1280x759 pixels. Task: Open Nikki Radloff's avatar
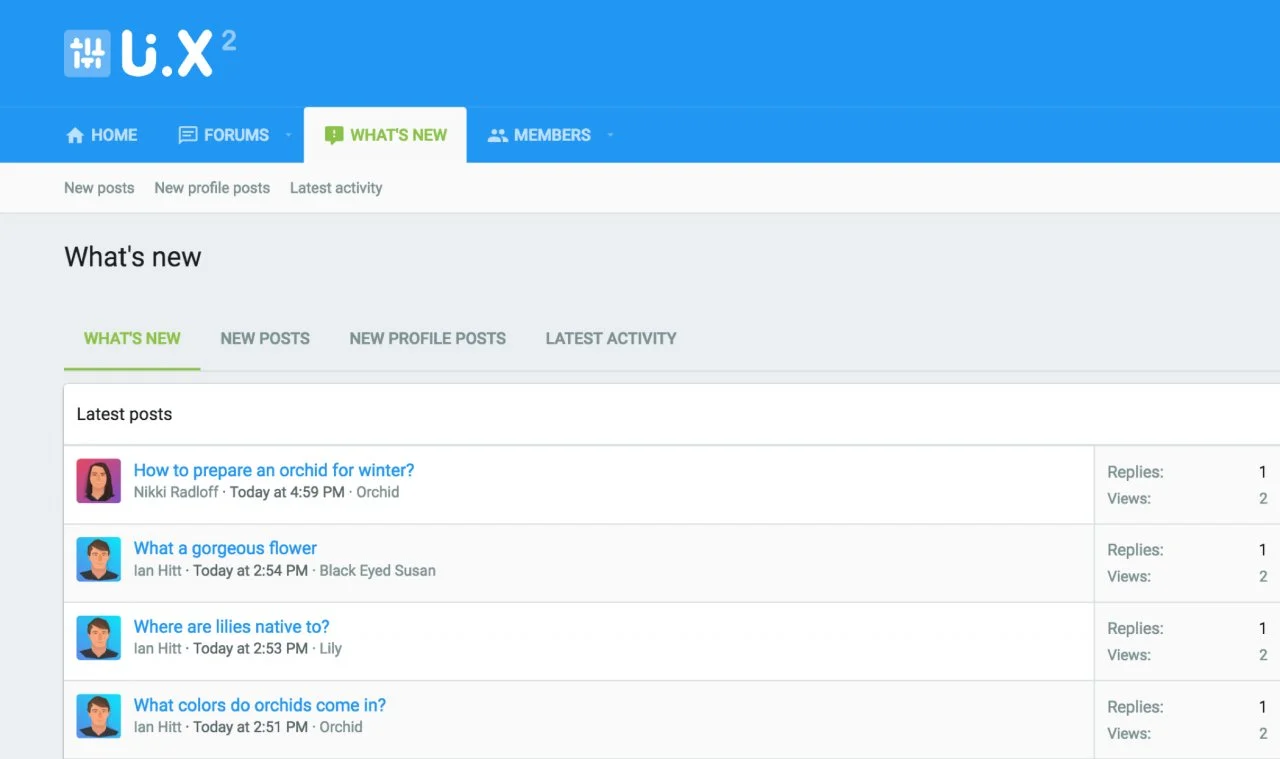(x=99, y=481)
